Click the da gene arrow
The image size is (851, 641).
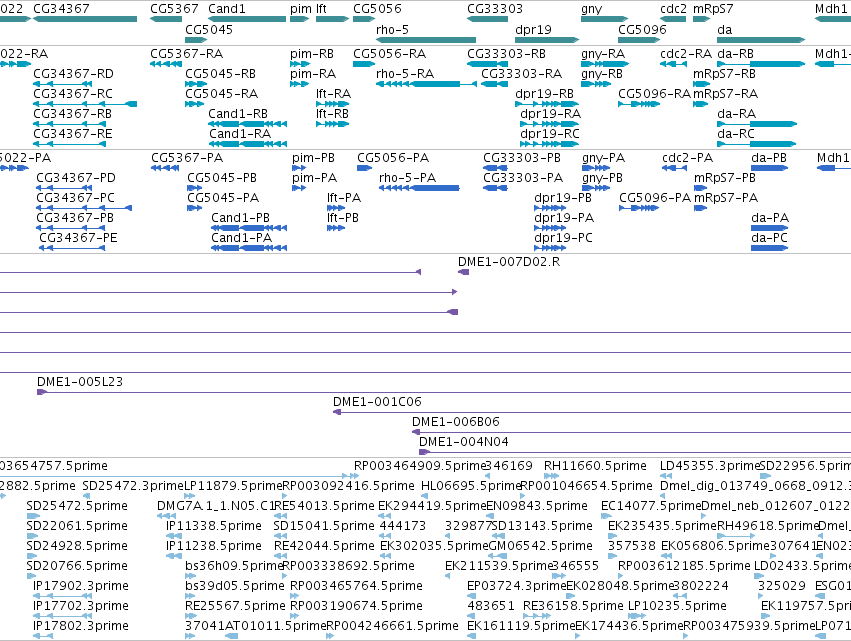[761, 40]
